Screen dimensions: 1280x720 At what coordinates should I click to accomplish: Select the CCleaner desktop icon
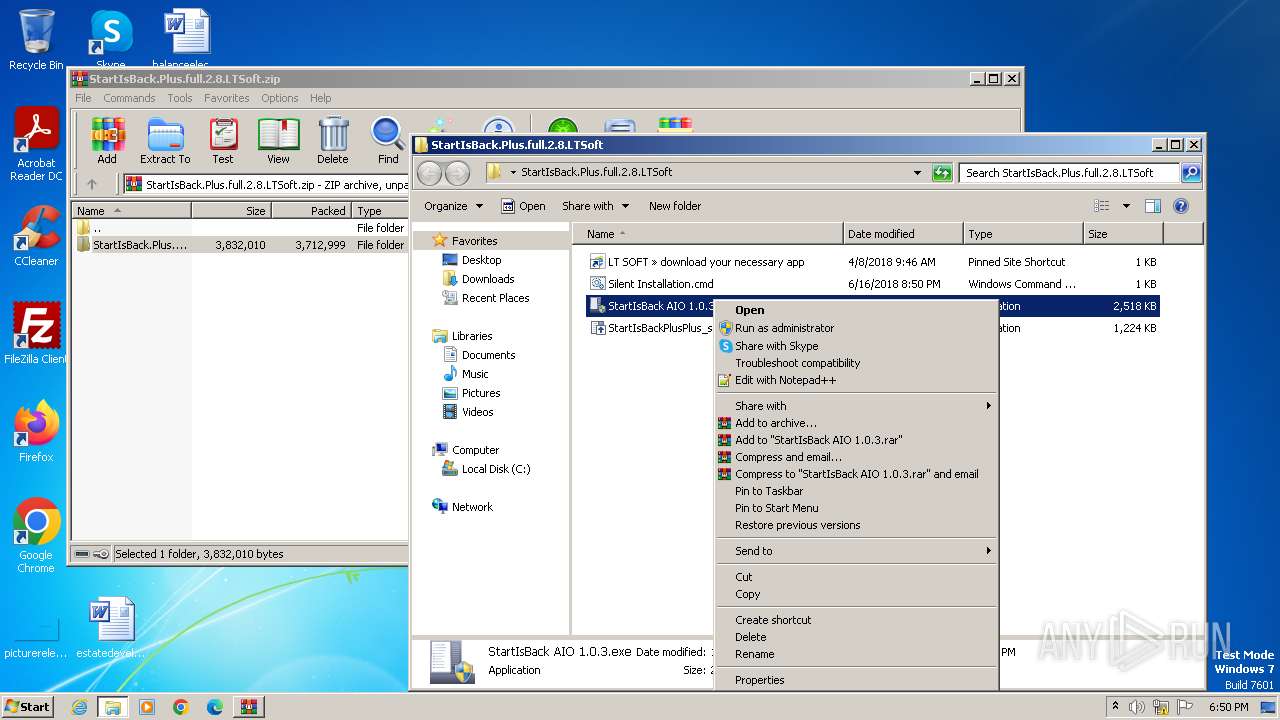(x=36, y=236)
